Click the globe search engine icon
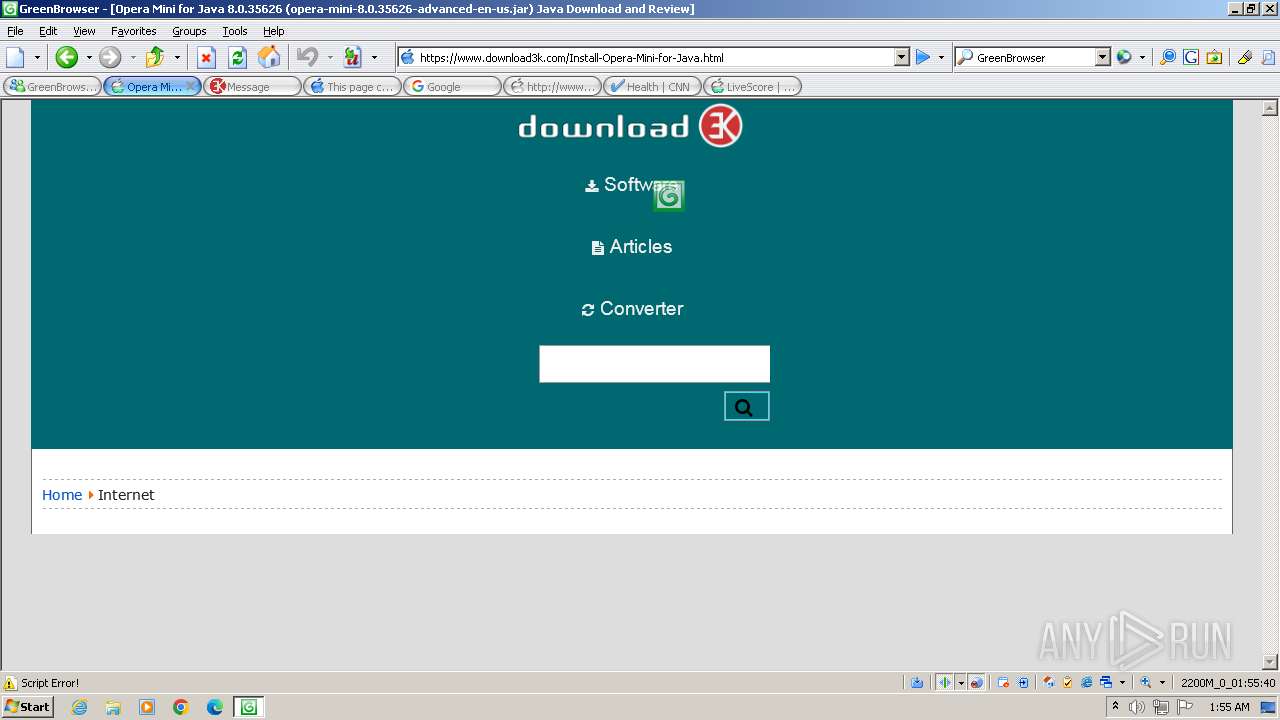The width and height of the screenshot is (1280, 720). click(x=1124, y=58)
